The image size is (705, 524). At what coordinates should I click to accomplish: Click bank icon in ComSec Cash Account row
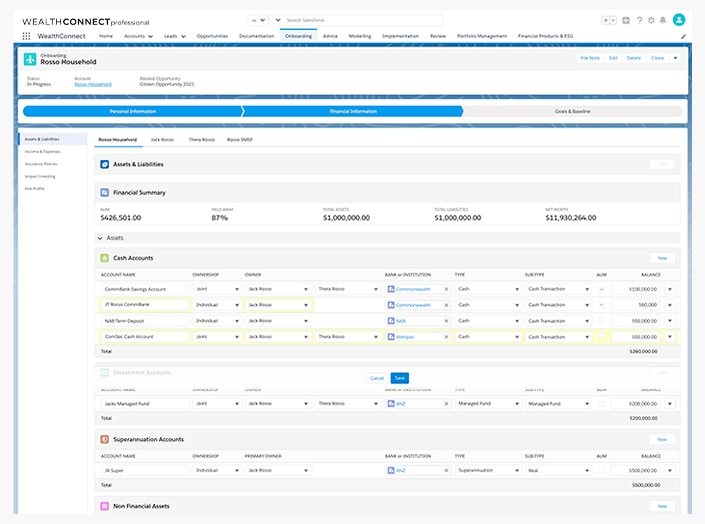tap(391, 337)
